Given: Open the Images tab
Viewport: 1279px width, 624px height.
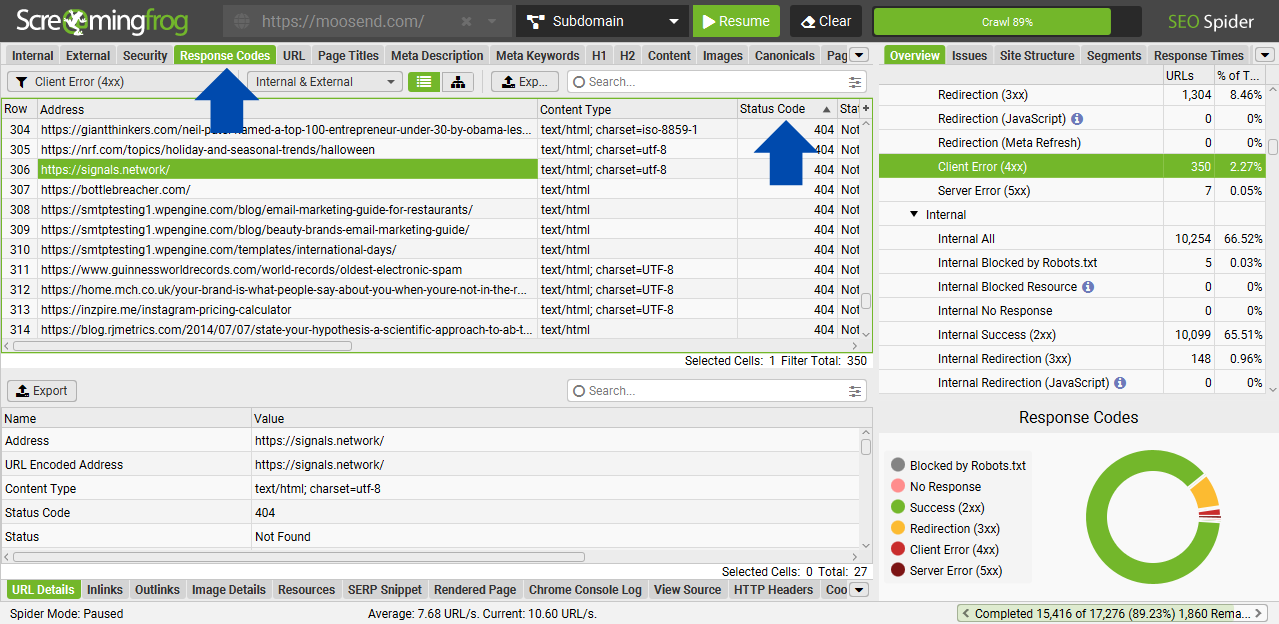Looking at the screenshot, I should tap(722, 56).
